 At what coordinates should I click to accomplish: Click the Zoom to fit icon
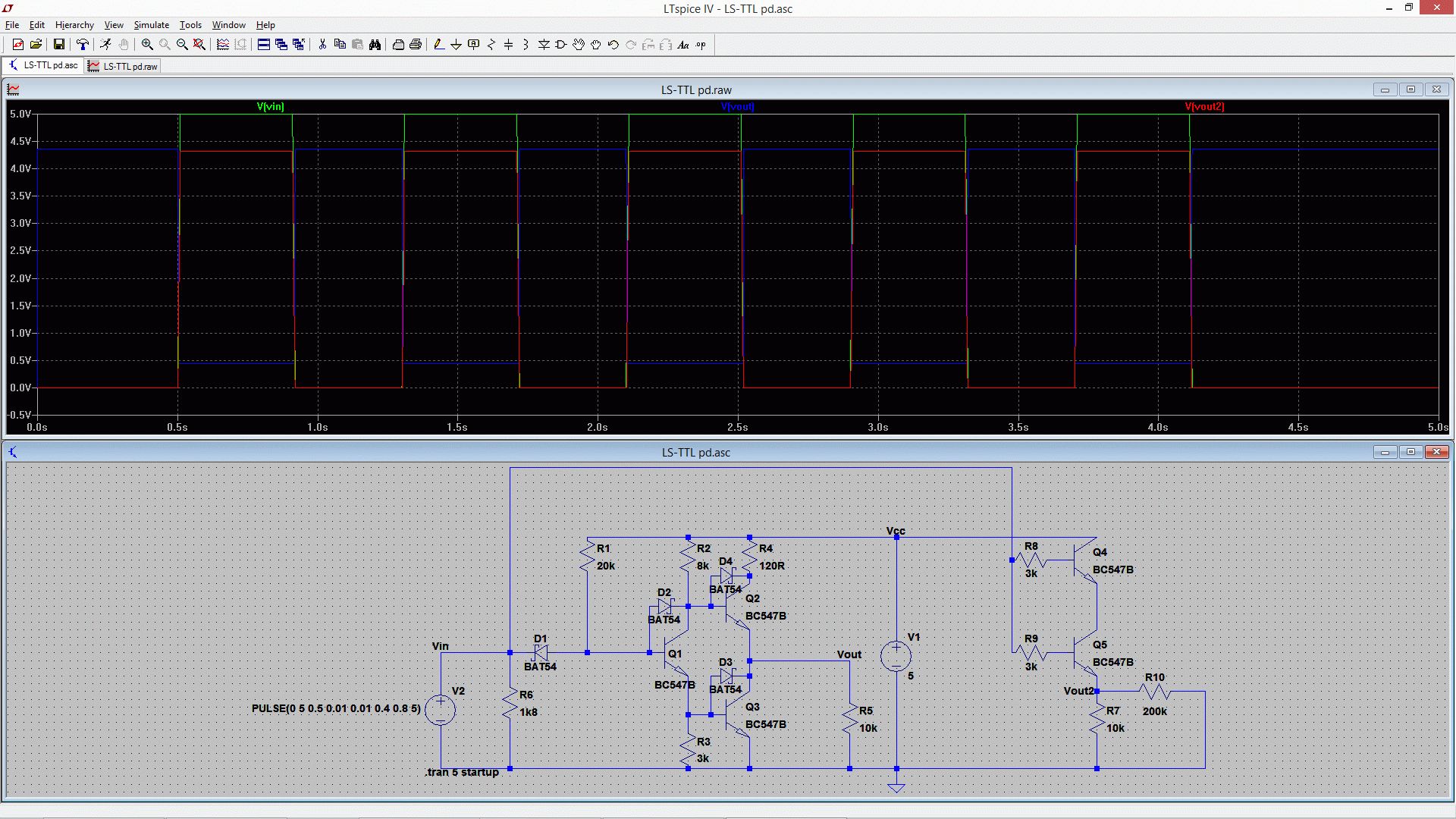tap(199, 45)
